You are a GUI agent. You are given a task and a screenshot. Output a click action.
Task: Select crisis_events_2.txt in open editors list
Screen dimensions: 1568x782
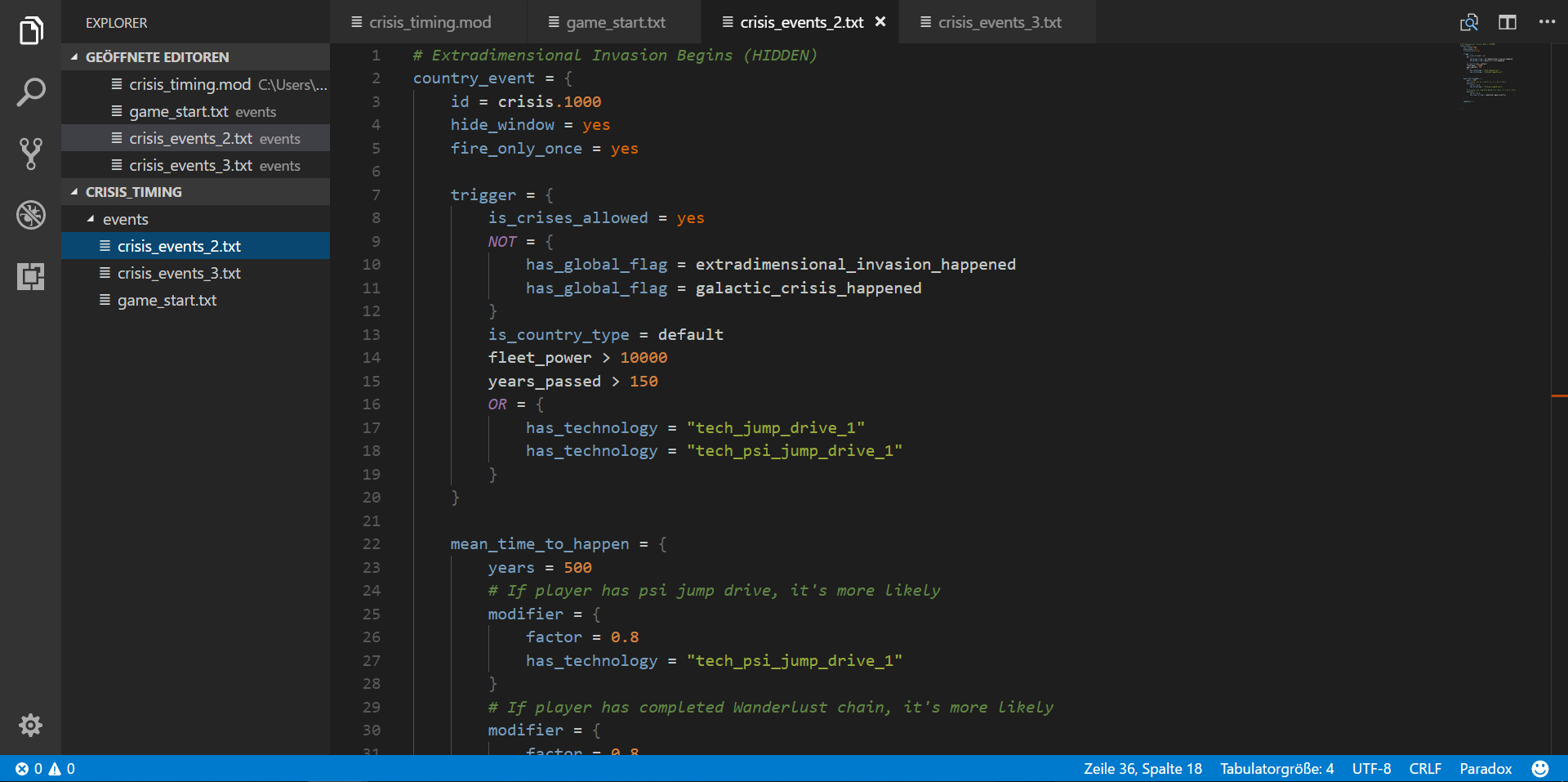(196, 138)
